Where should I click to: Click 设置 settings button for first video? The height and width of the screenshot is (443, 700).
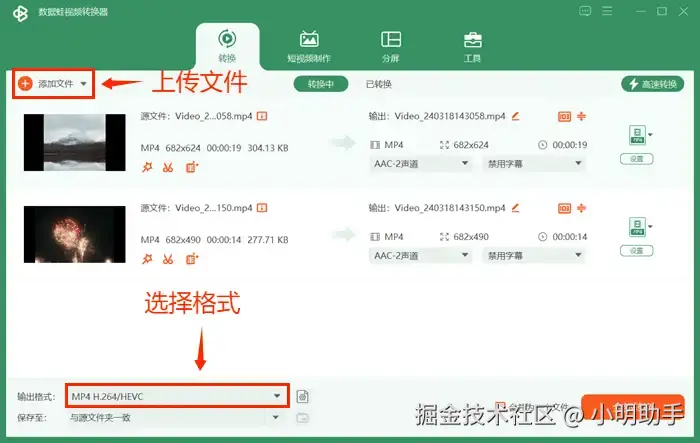637,159
